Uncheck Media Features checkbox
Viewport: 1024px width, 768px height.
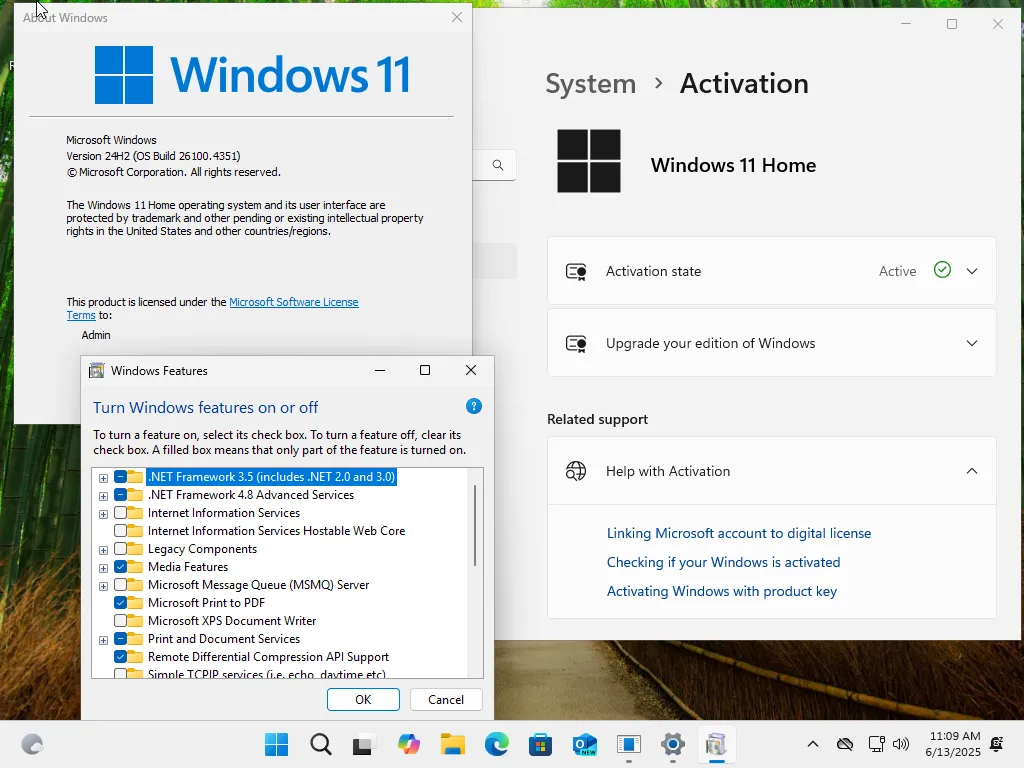120,567
